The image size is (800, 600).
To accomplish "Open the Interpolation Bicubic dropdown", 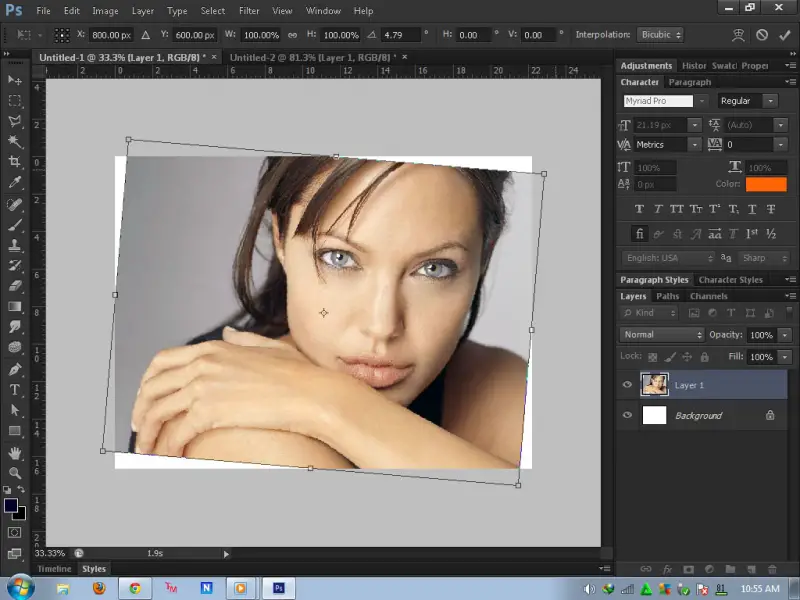I will tap(661, 35).
